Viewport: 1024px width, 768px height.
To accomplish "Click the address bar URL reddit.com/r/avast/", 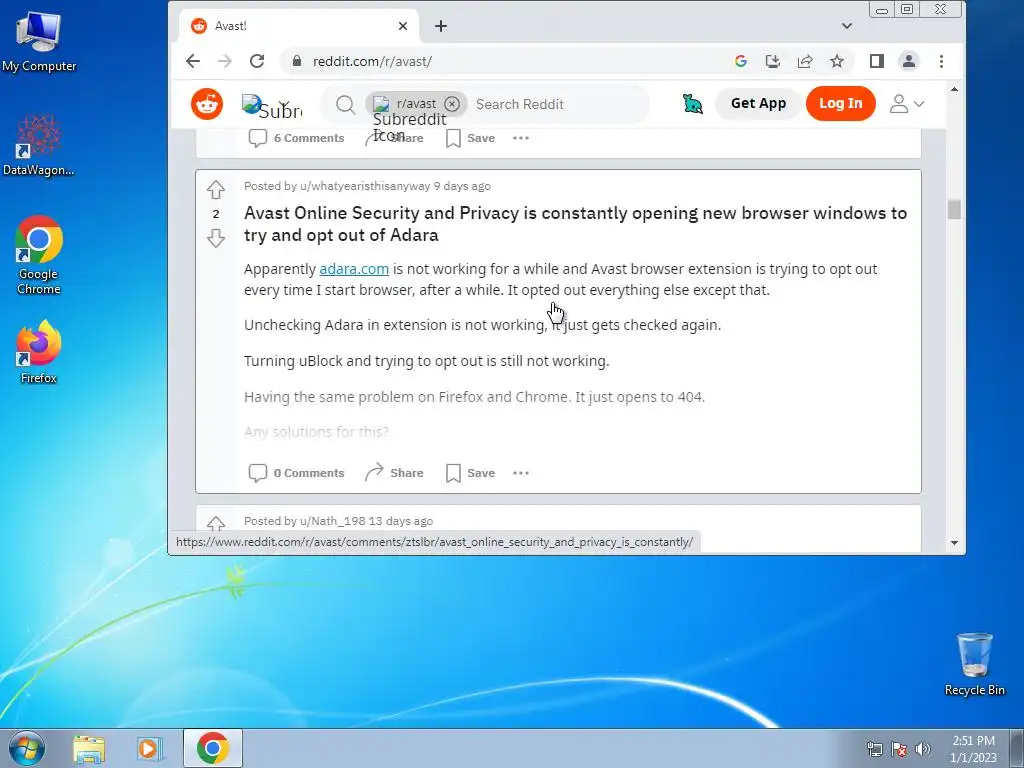I will [372, 61].
